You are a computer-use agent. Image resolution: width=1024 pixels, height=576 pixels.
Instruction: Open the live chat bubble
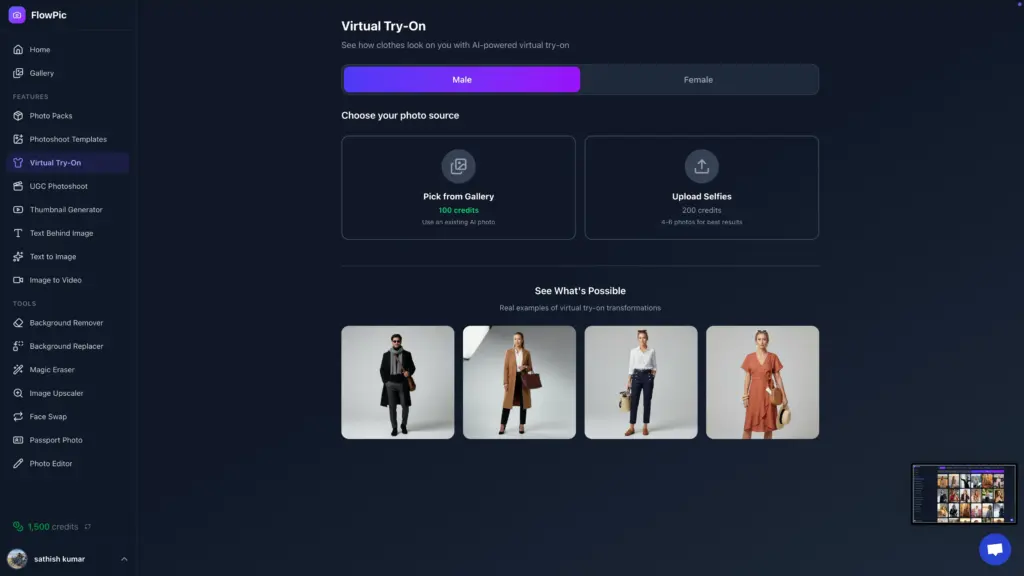pos(995,549)
